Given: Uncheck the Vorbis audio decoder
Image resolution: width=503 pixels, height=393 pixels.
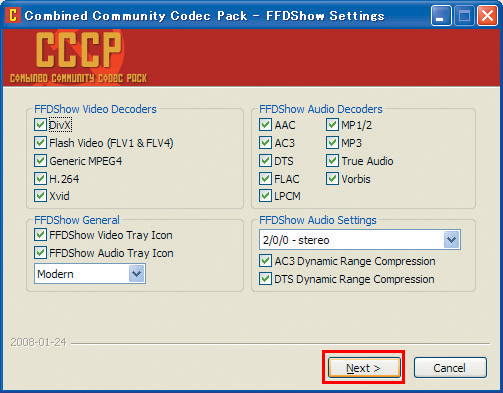Looking at the screenshot, I should coord(332,179).
